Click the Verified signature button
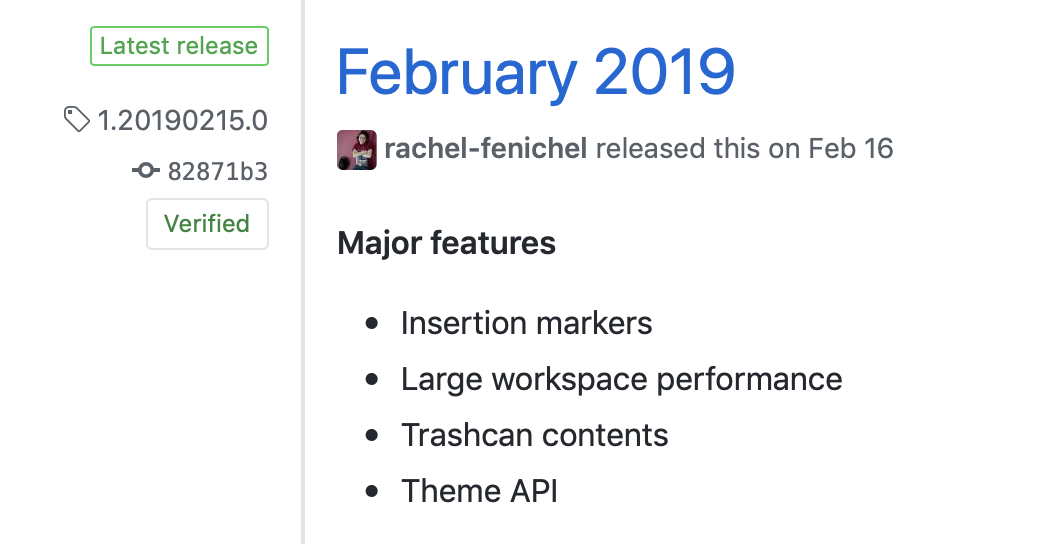 tap(207, 224)
